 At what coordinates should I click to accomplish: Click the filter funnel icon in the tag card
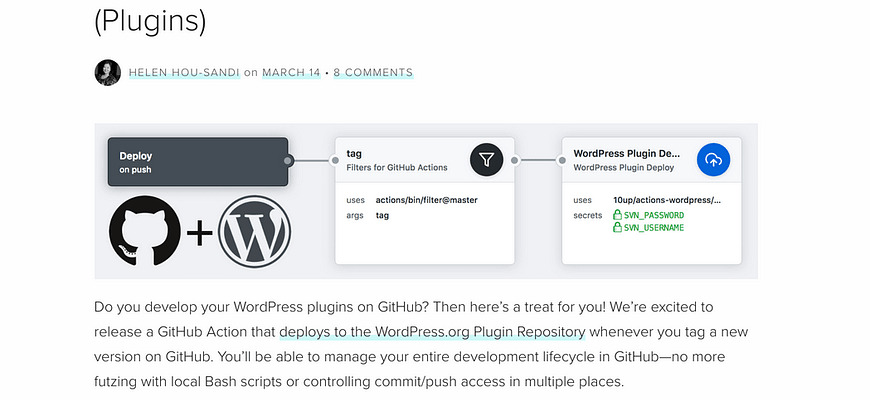(x=487, y=160)
